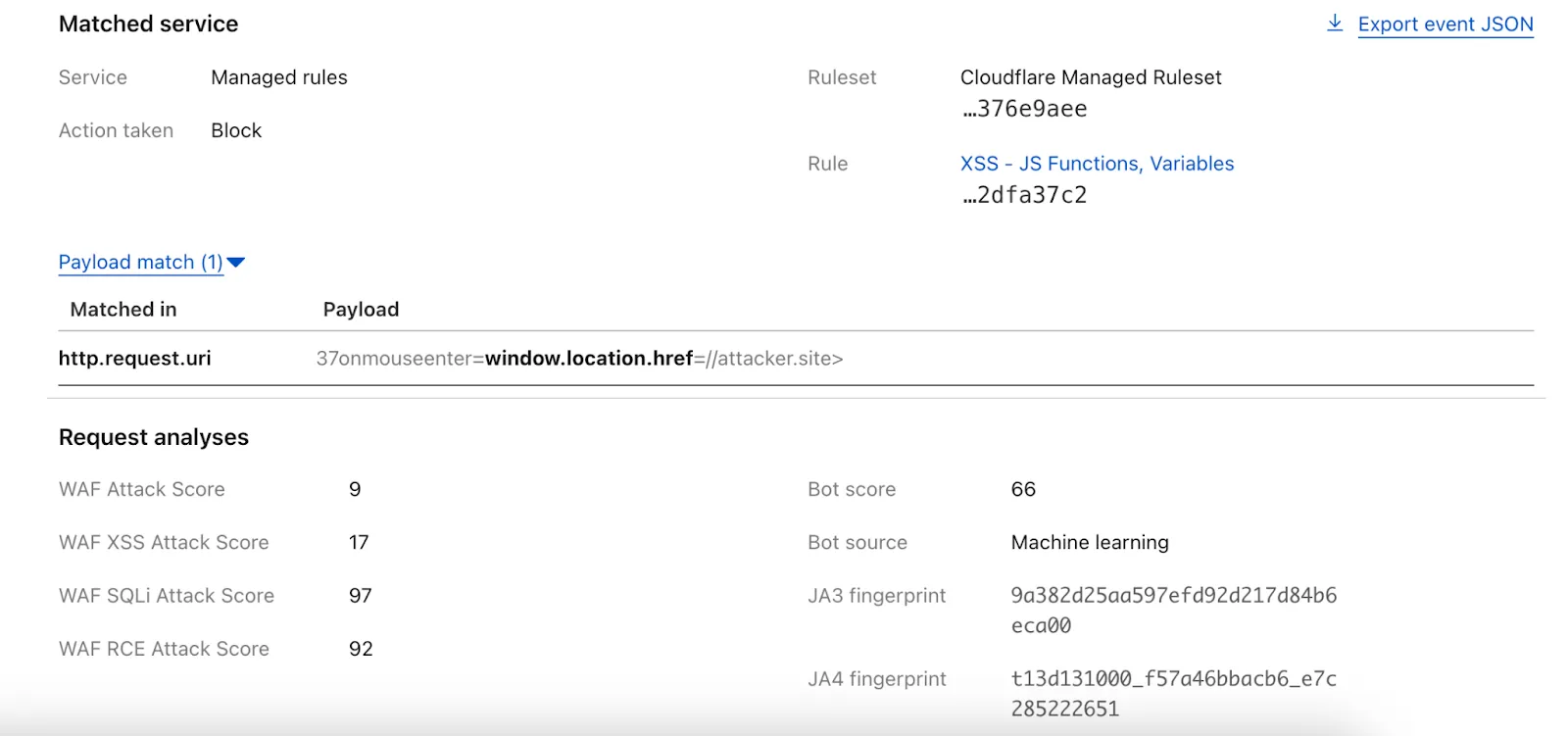
Task: Click the ruleset ID ending 376e9aee
Action: tap(1024, 109)
